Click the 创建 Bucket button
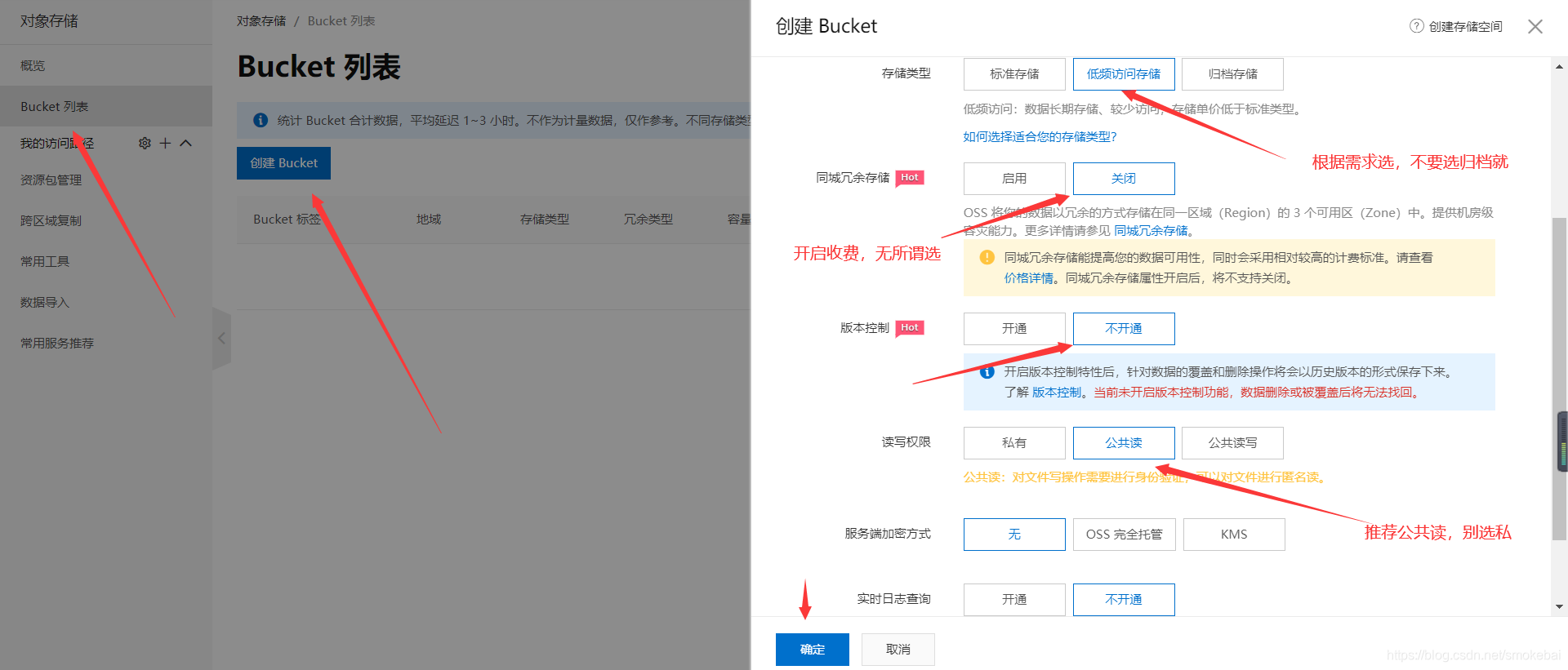Viewport: 1568px width, 670px height. pyautogui.click(x=283, y=163)
